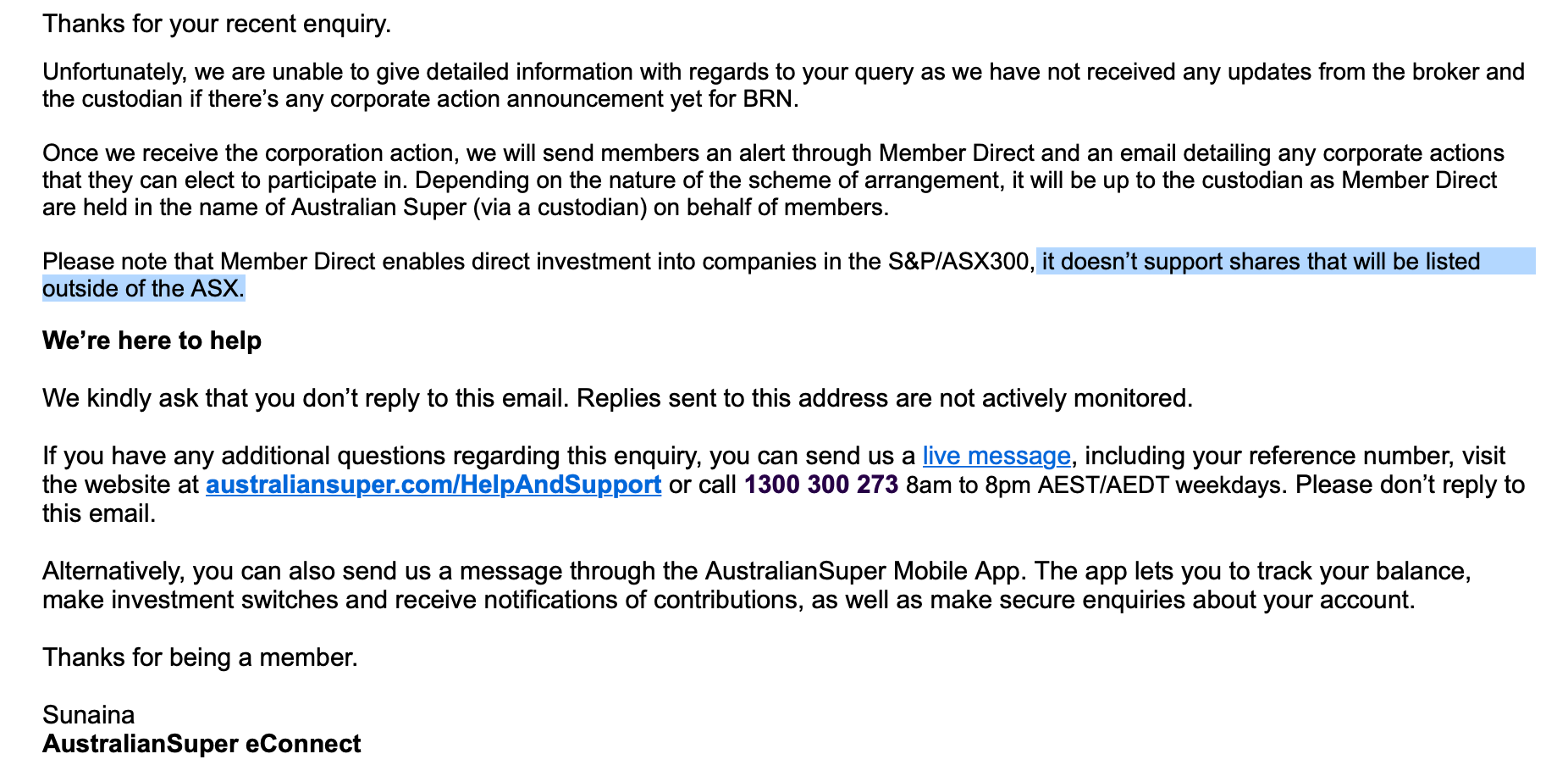Click the "Thanks for being a member." line
This screenshot has height=776, width=1568.
coord(200,657)
